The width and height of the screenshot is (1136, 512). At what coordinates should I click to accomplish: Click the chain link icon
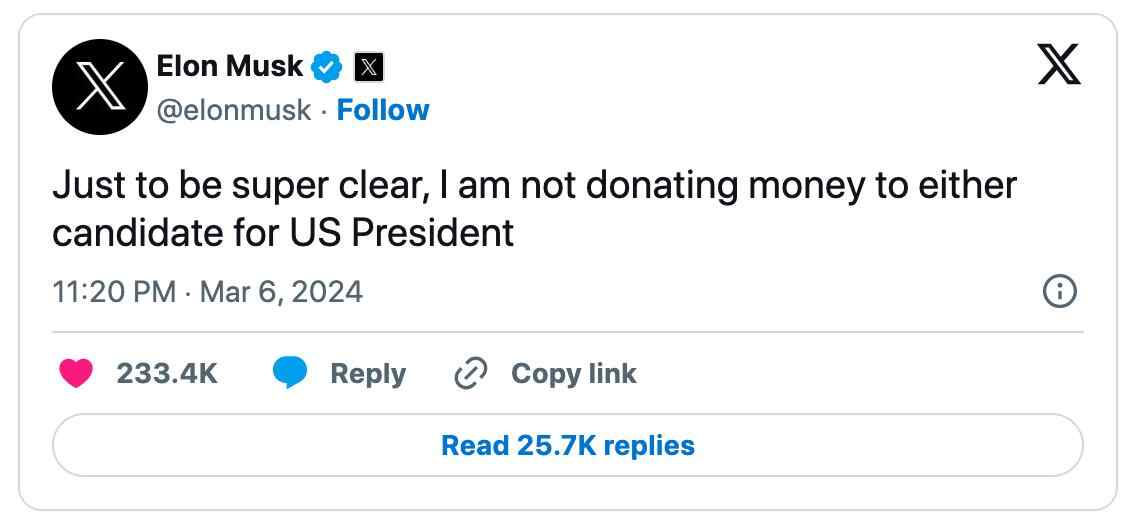tap(470, 374)
